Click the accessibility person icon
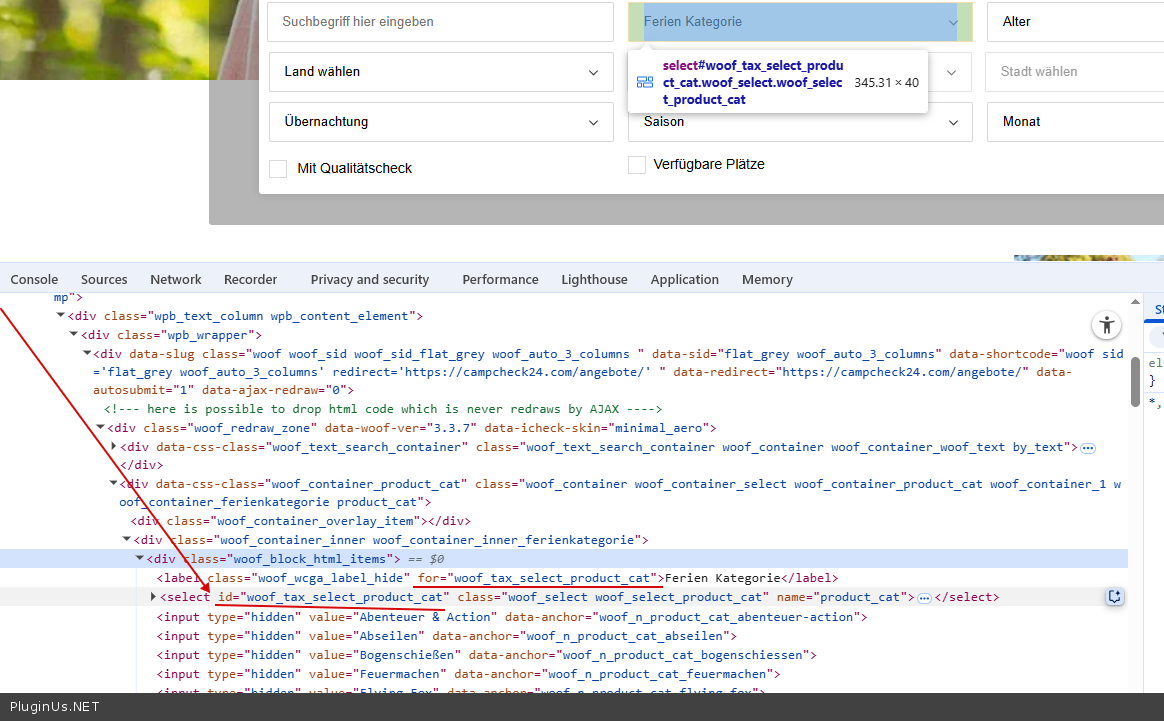 point(1106,325)
